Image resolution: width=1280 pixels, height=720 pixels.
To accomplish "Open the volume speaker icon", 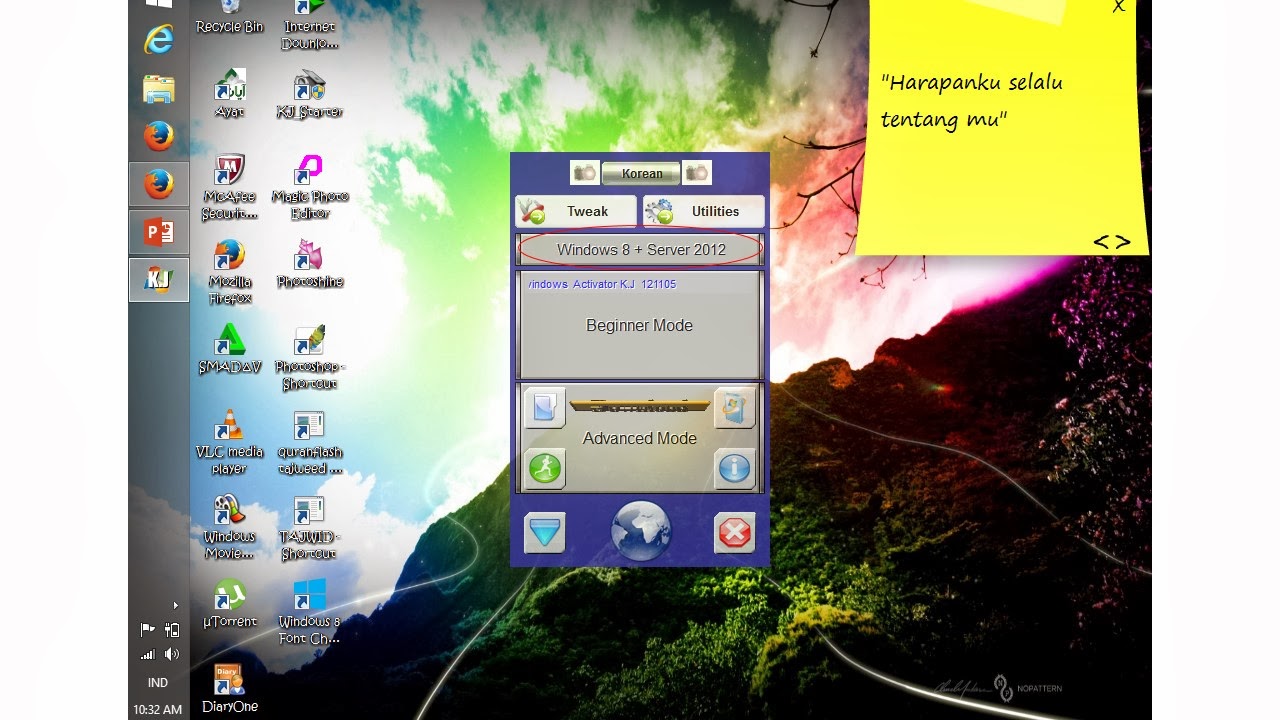I will coord(172,654).
